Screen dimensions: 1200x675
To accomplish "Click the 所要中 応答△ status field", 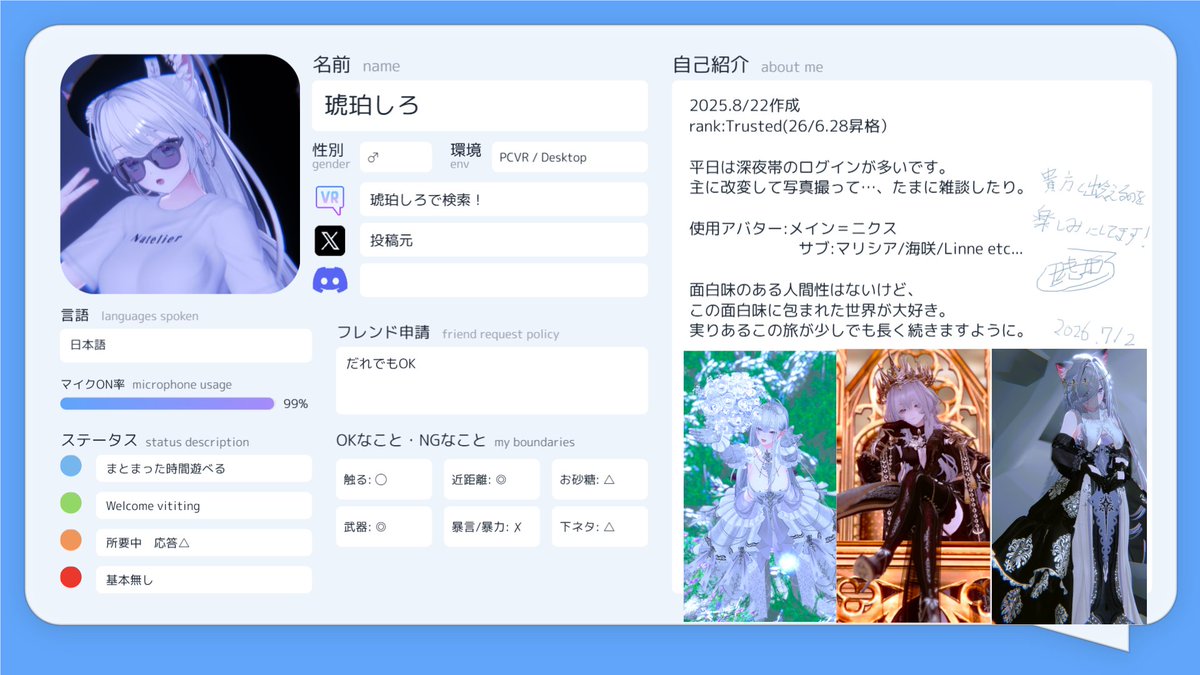I will coord(204,542).
